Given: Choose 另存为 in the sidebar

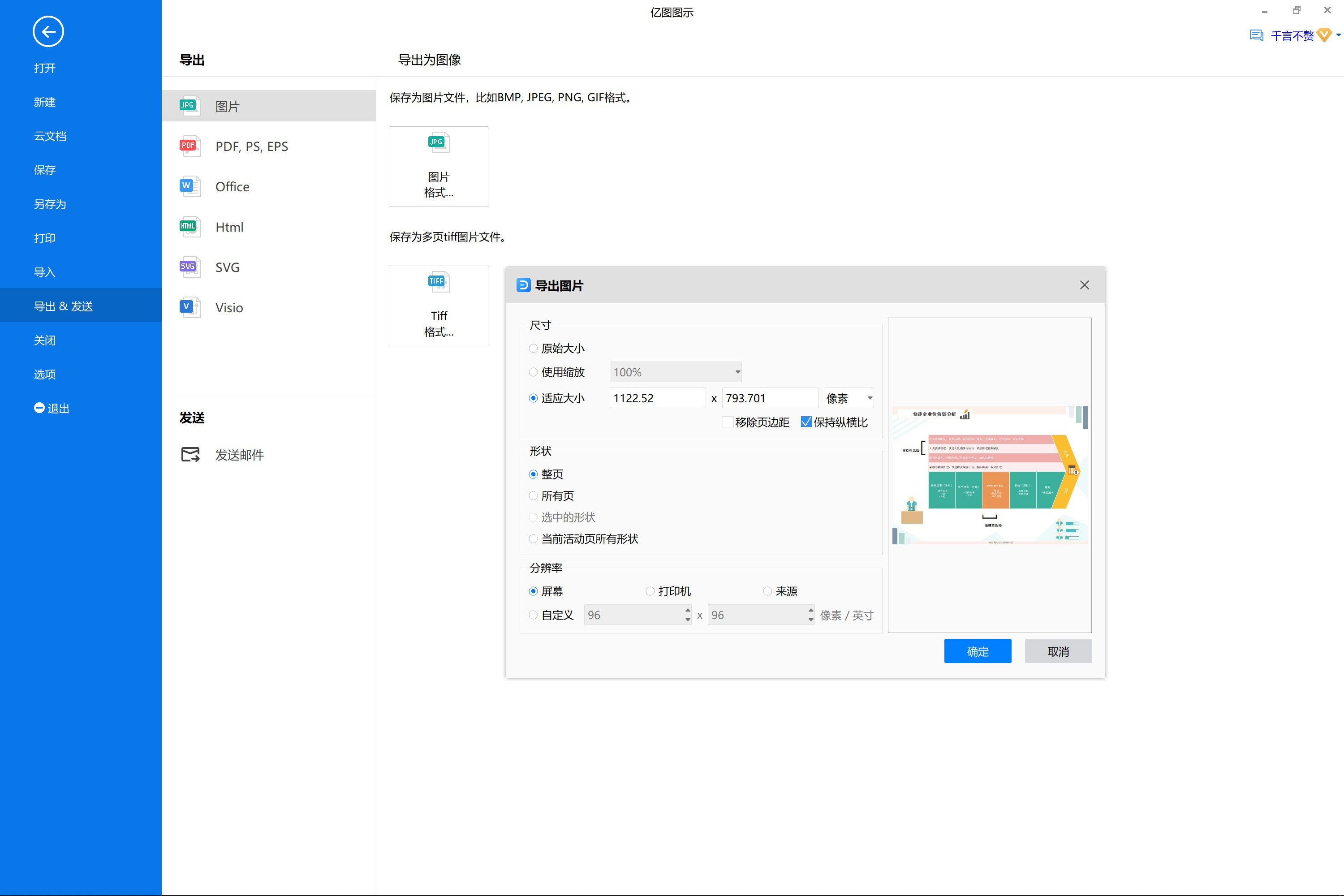Looking at the screenshot, I should click(50, 204).
